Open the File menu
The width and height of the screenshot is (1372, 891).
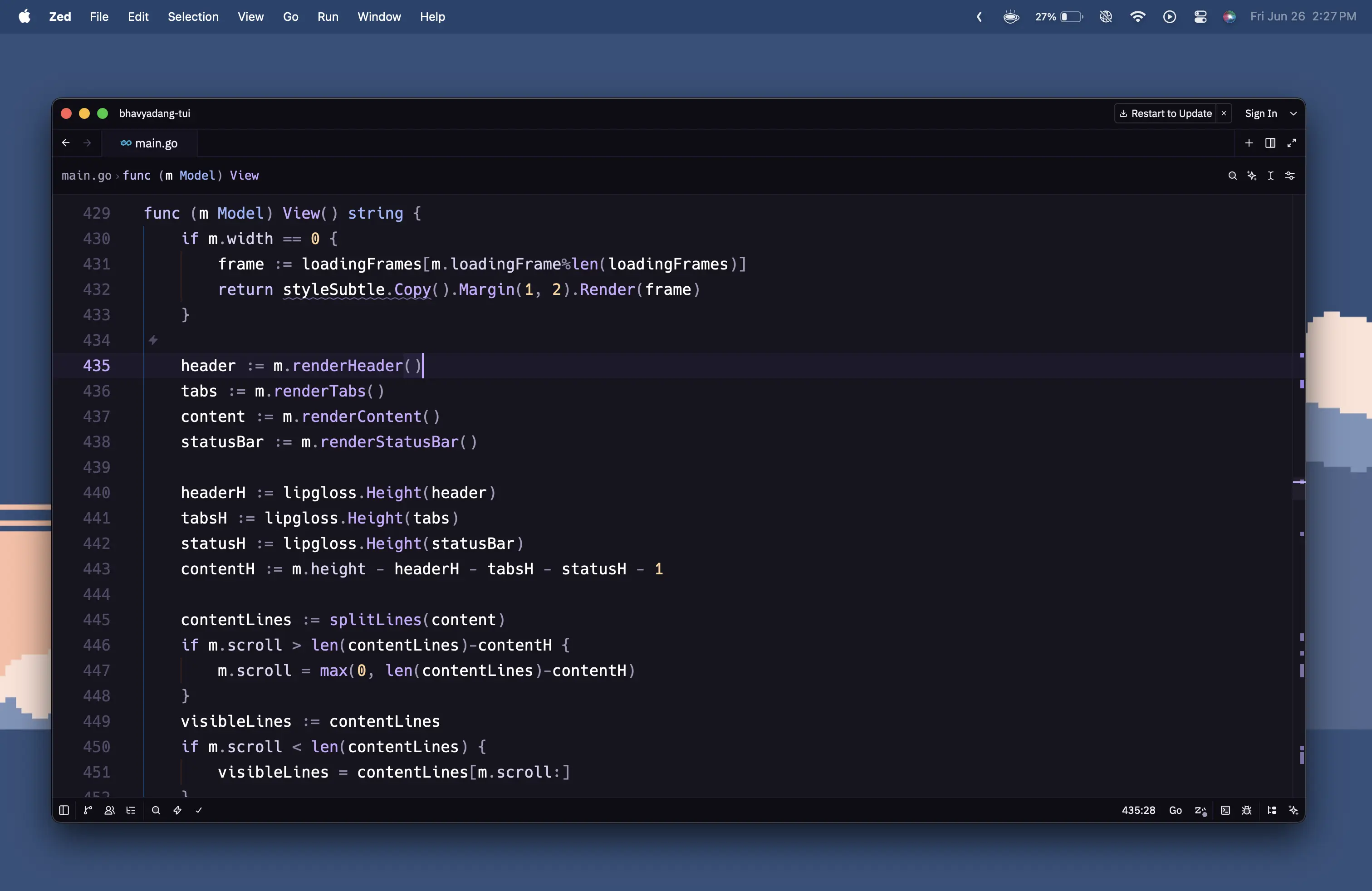pos(99,17)
